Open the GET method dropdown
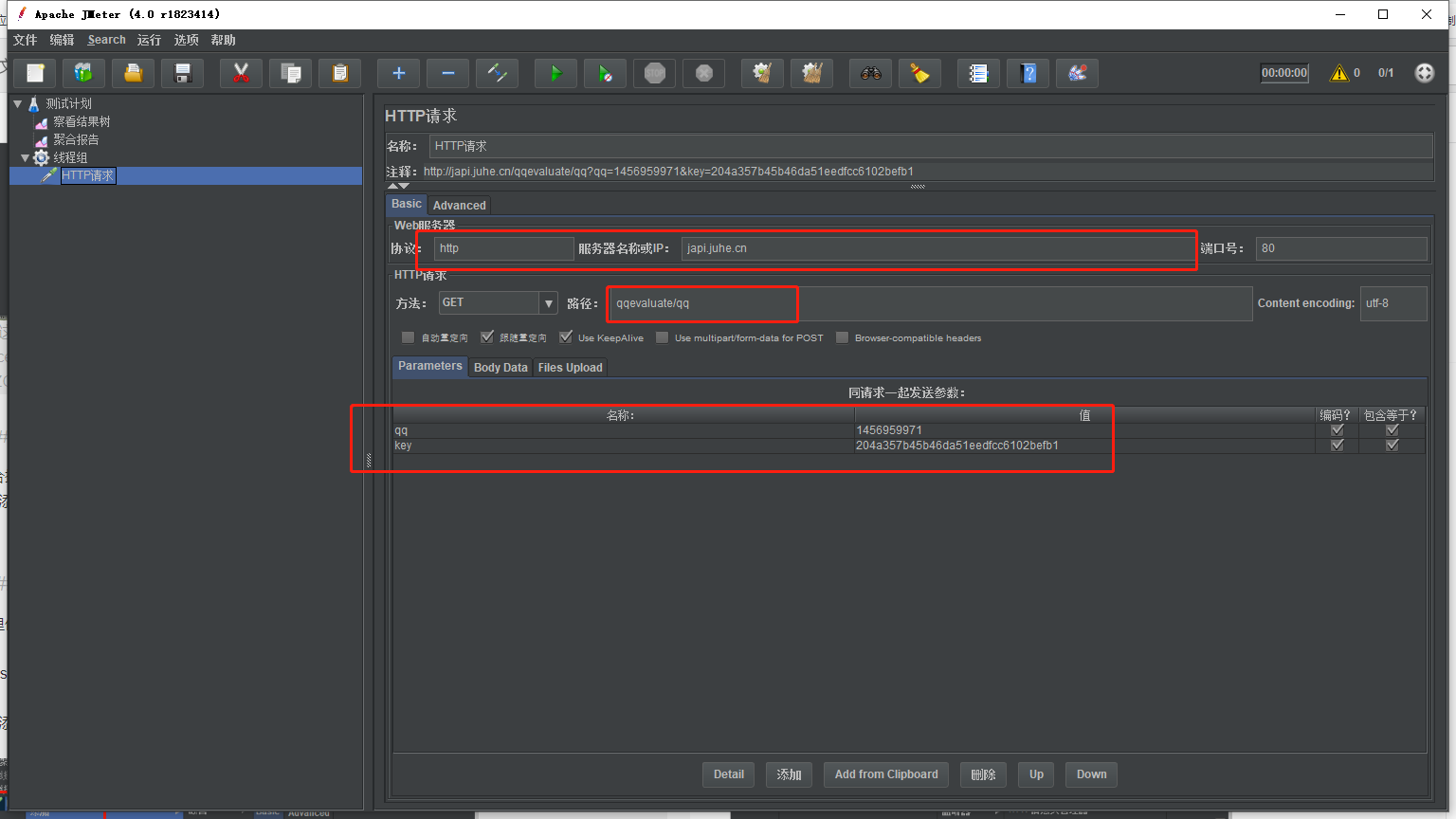The height and width of the screenshot is (819, 1456). pyautogui.click(x=549, y=303)
